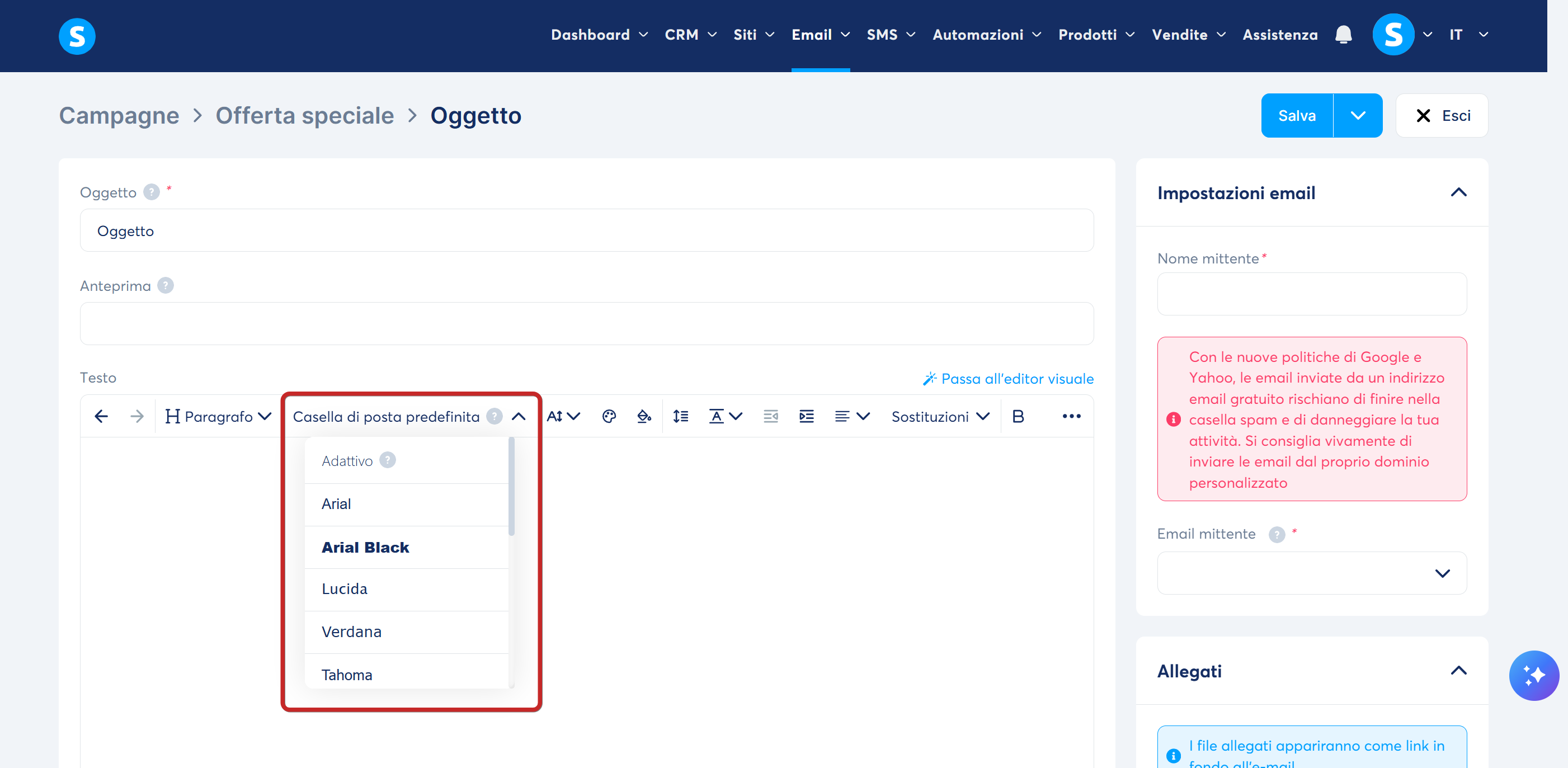Click help icon next to Adattivo font
1568x768 pixels.
[x=387, y=460]
